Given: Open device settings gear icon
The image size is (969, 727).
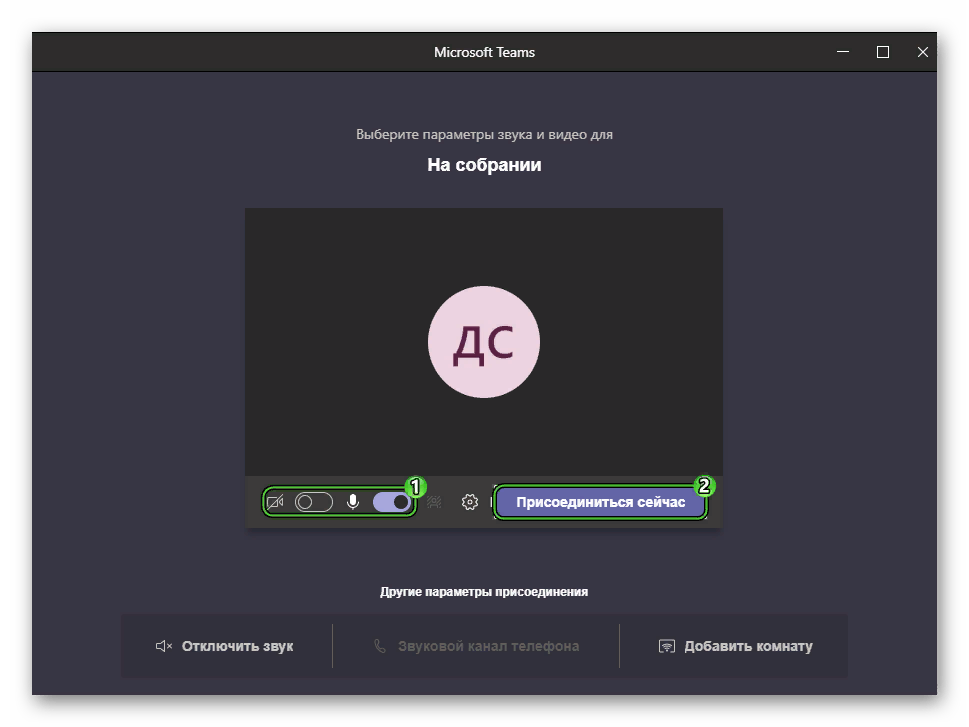Looking at the screenshot, I should (x=470, y=502).
